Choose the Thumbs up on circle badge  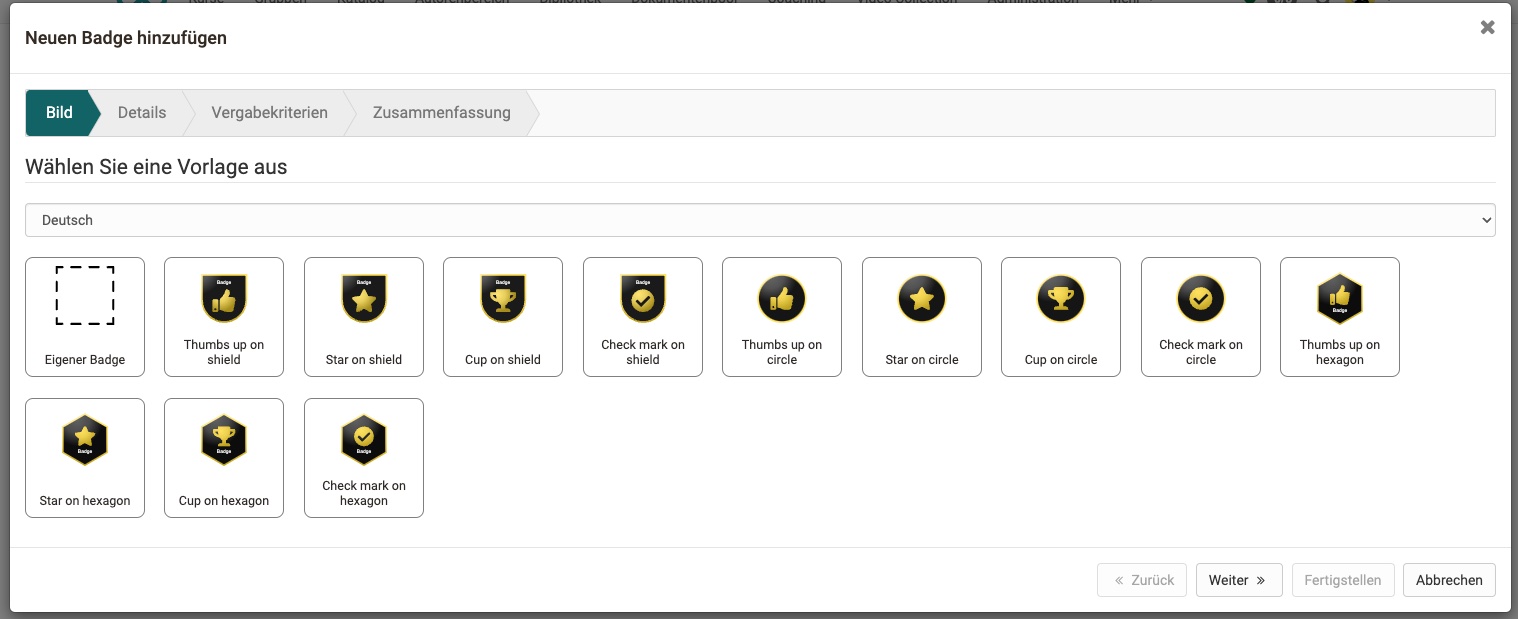(782, 316)
